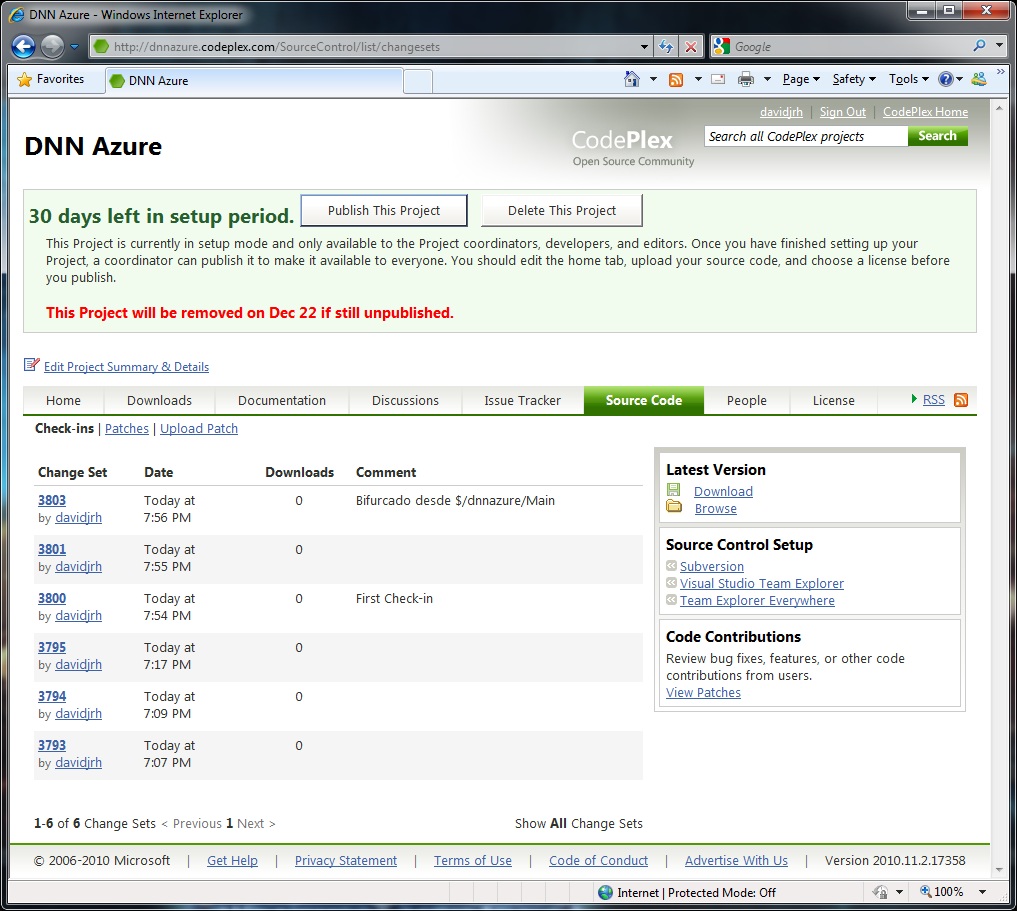Viewport: 1017px width, 911px height.
Task: Click the Print toolbar icon
Action: point(746,79)
